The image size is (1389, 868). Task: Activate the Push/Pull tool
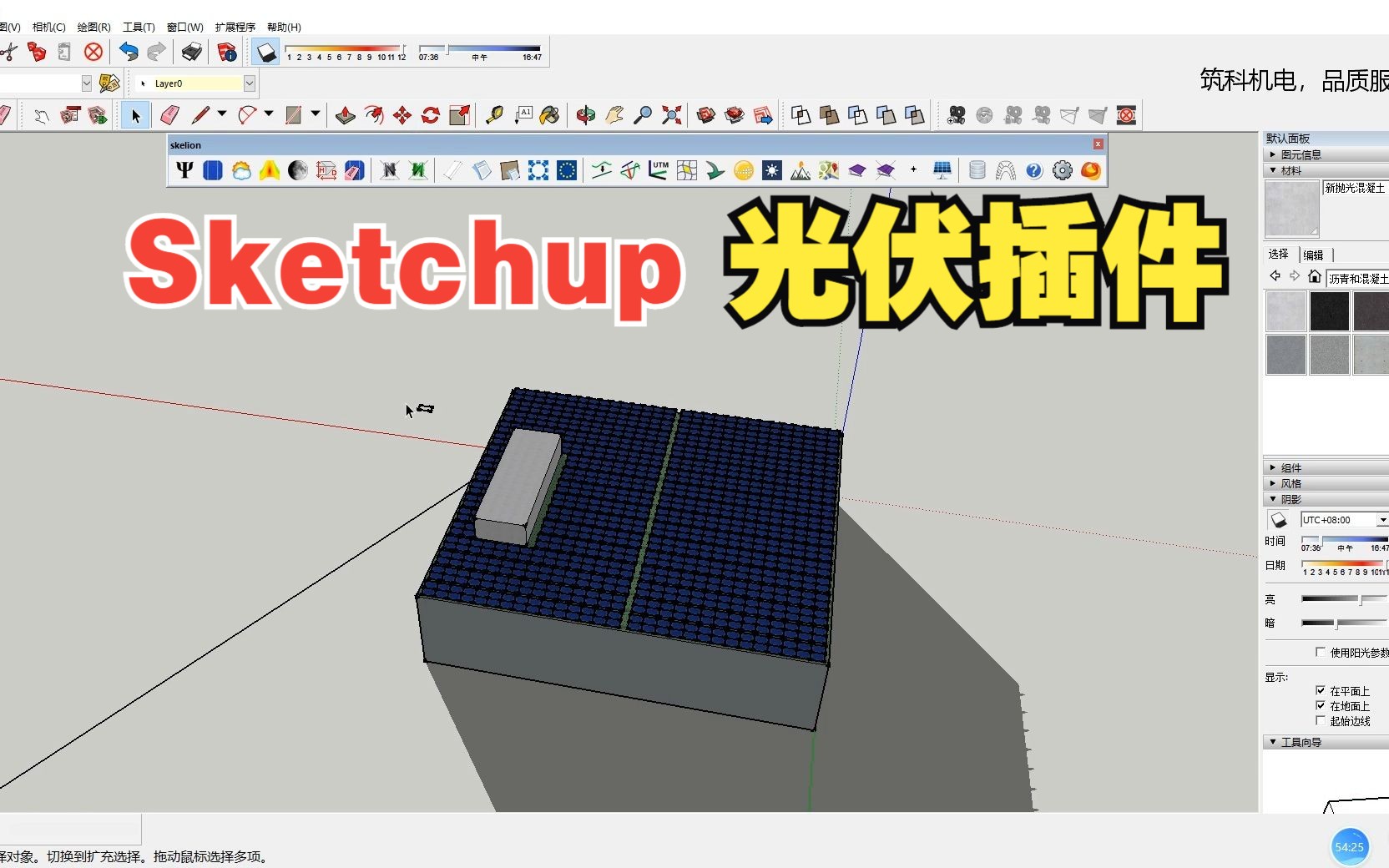[346, 115]
